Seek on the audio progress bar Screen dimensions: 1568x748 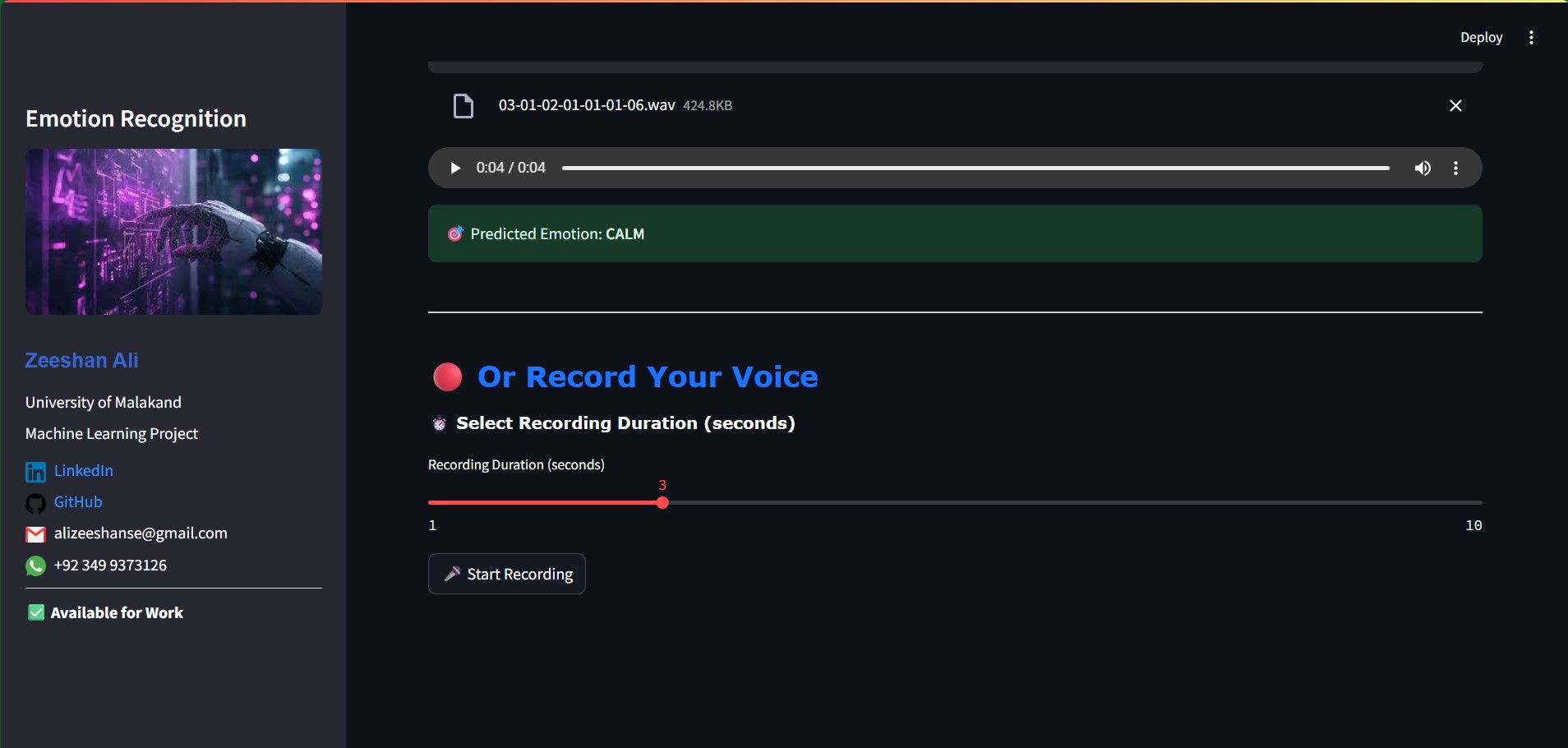[975, 169]
